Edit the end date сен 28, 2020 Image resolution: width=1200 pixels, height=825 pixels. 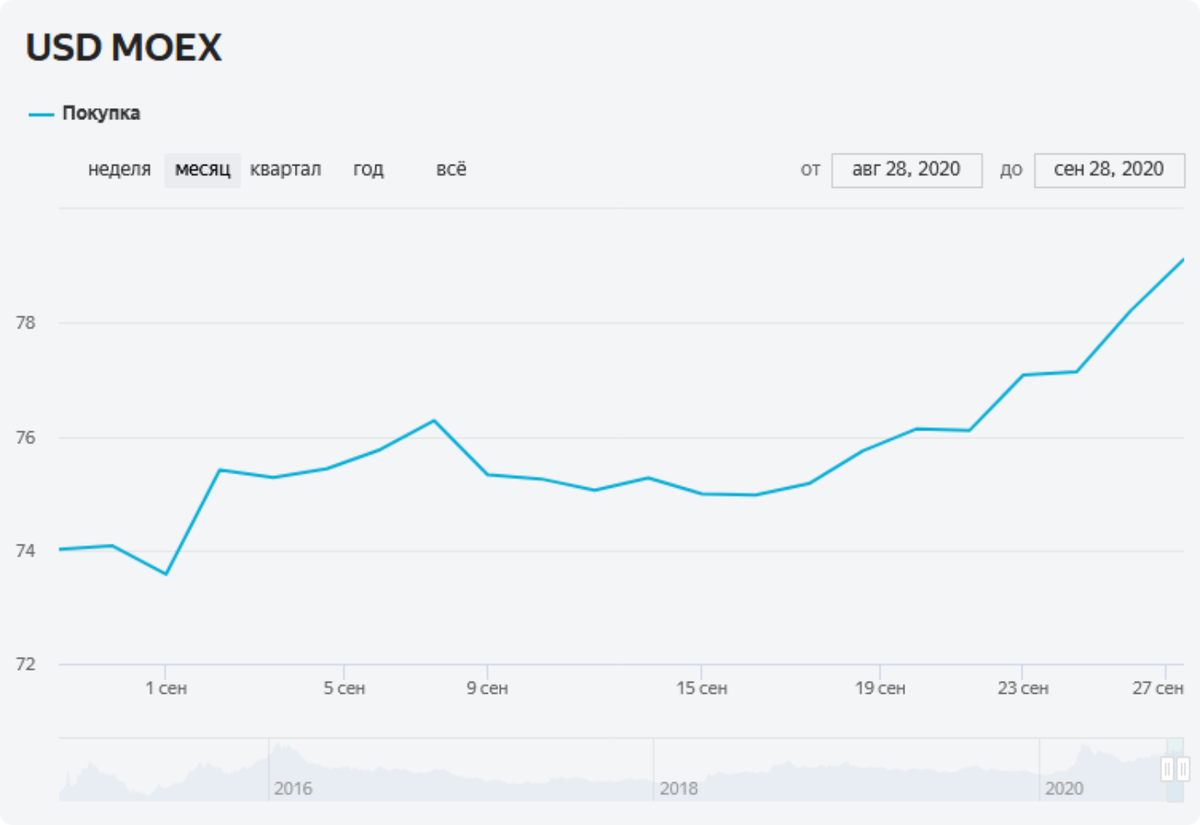[1110, 169]
